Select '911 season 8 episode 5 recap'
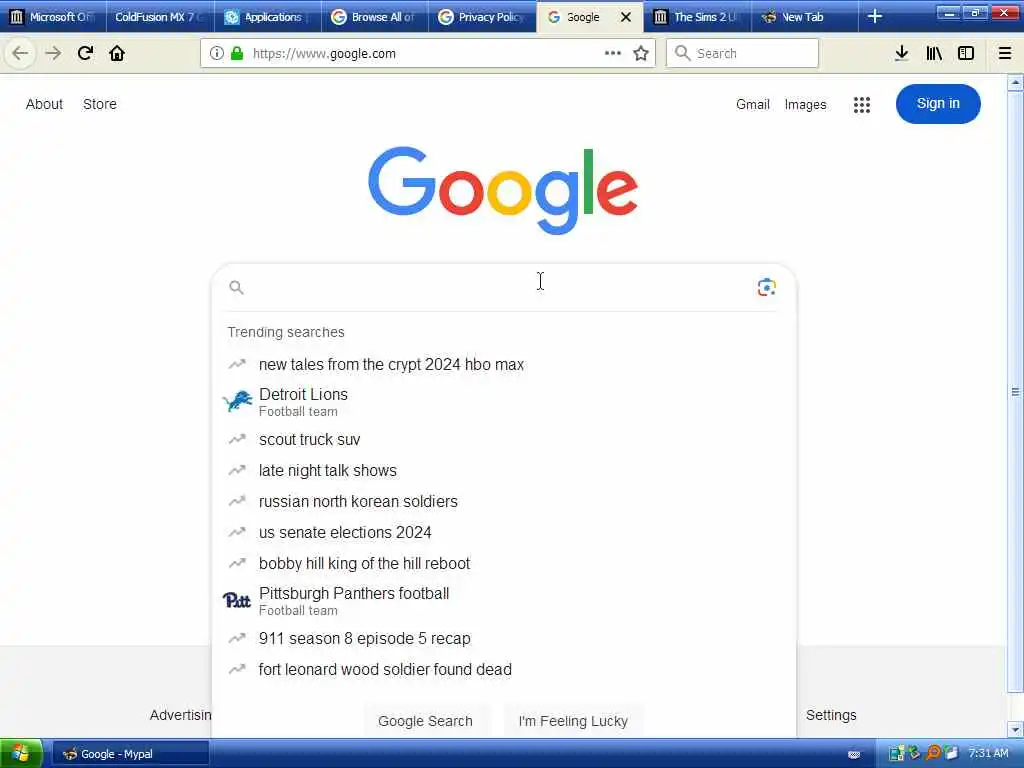The image size is (1024, 768). pos(504,639)
